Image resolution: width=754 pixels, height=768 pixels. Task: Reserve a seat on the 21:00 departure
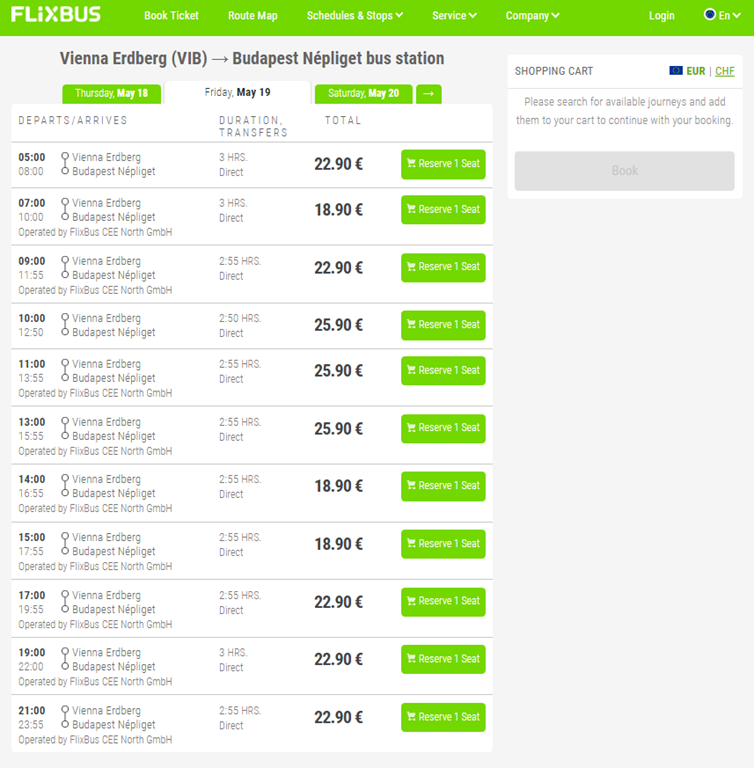[x=443, y=717]
